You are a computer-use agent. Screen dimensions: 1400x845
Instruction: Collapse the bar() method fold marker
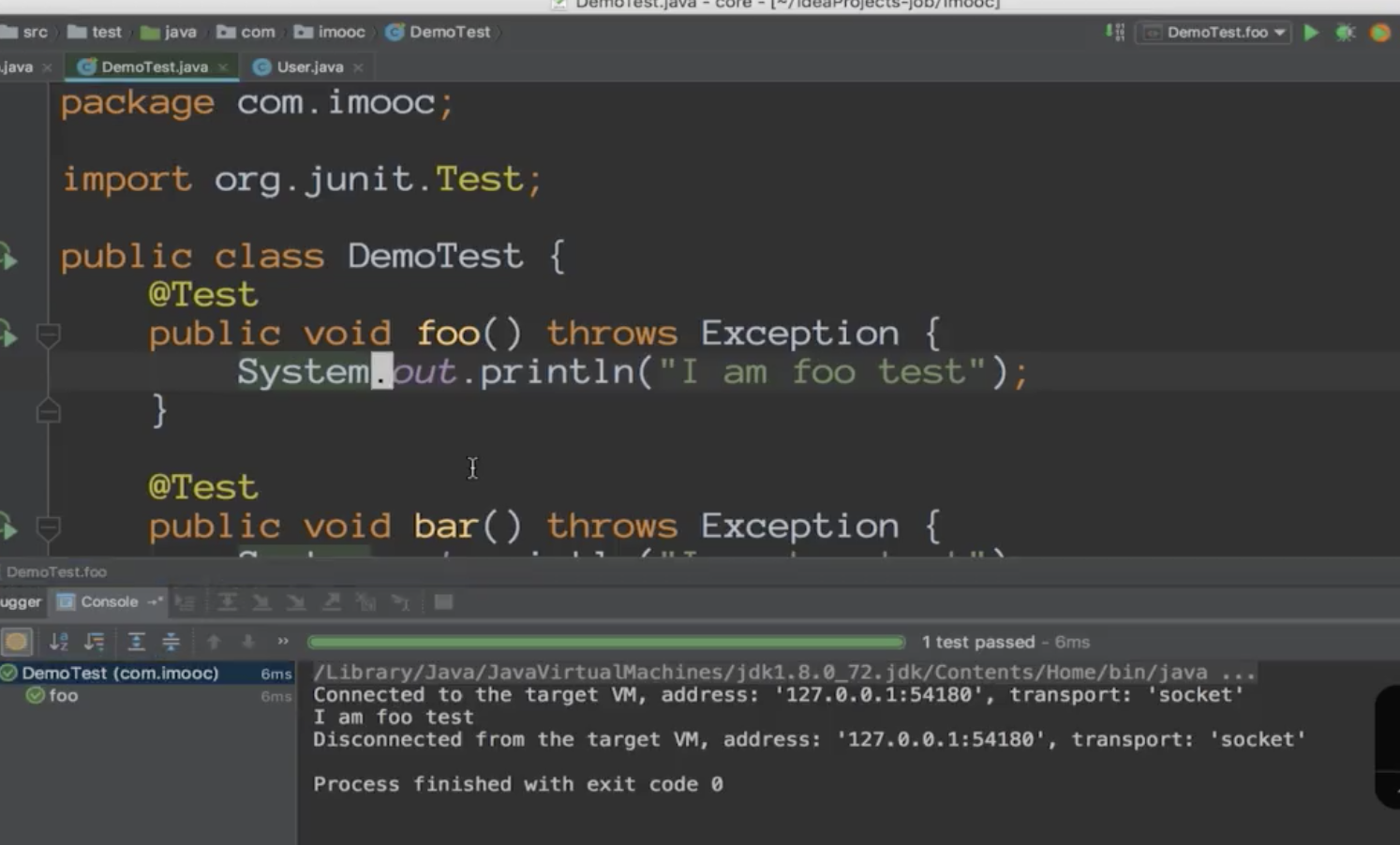coord(48,527)
